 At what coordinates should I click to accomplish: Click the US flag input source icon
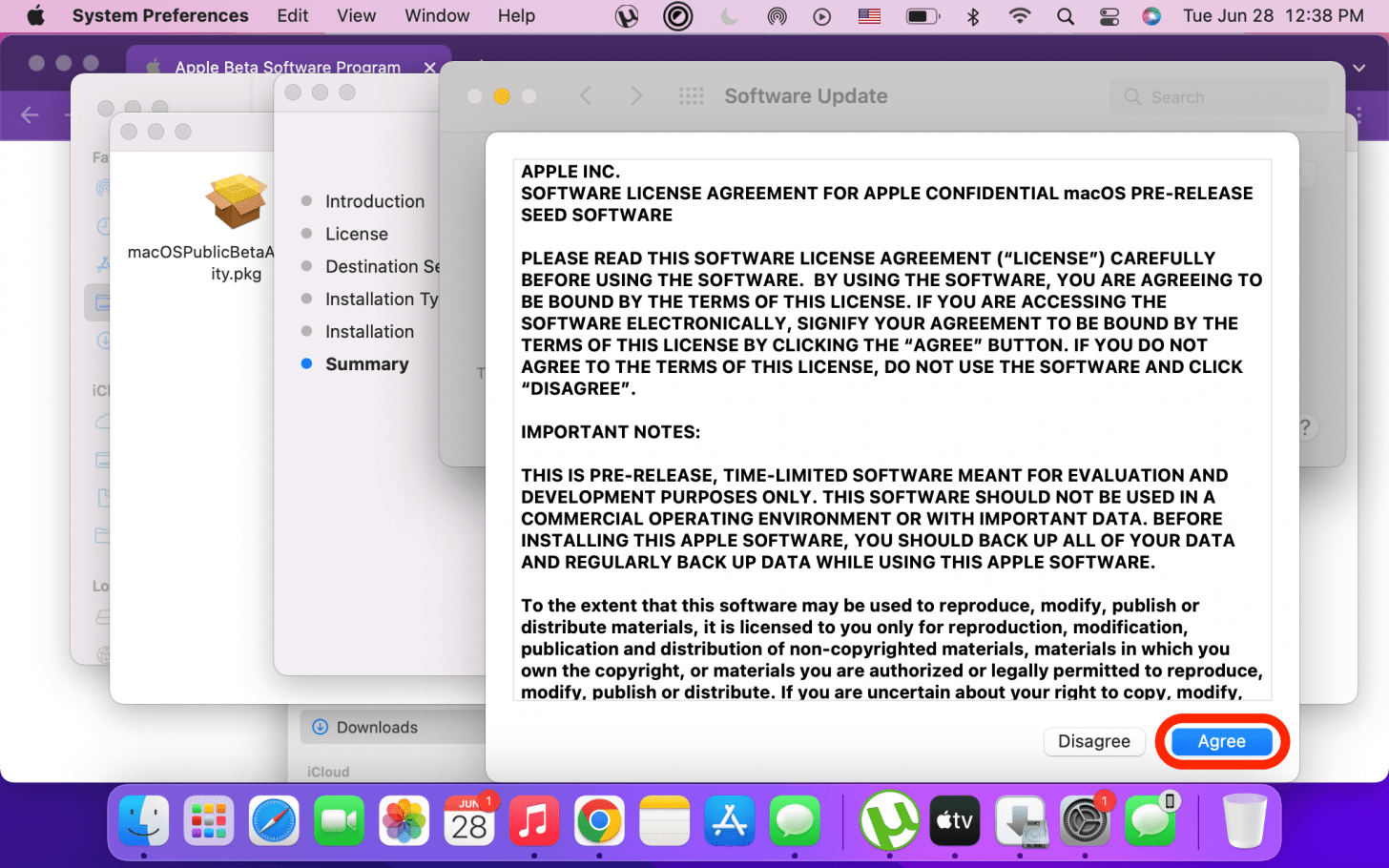(x=869, y=16)
